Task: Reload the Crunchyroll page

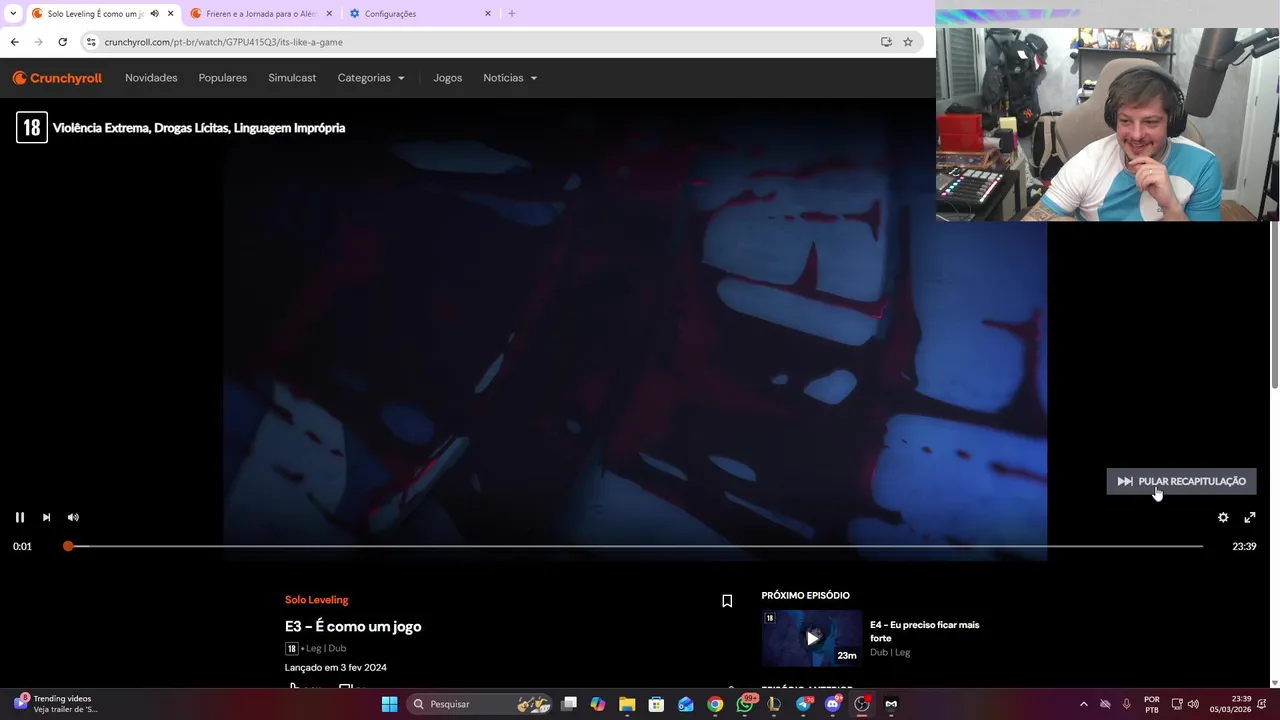Action: pos(62,42)
